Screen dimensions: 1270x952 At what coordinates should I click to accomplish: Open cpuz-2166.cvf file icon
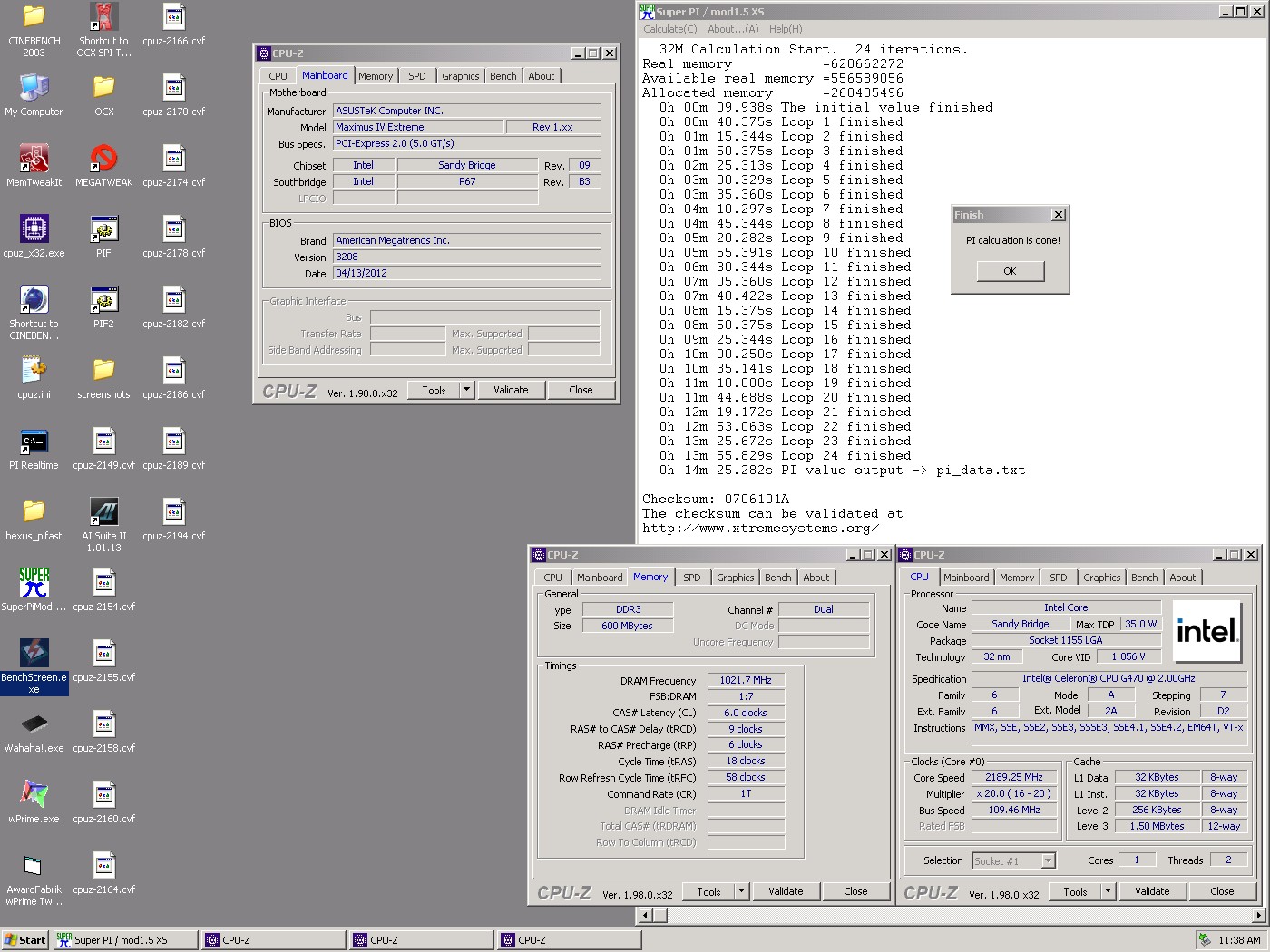[173, 17]
